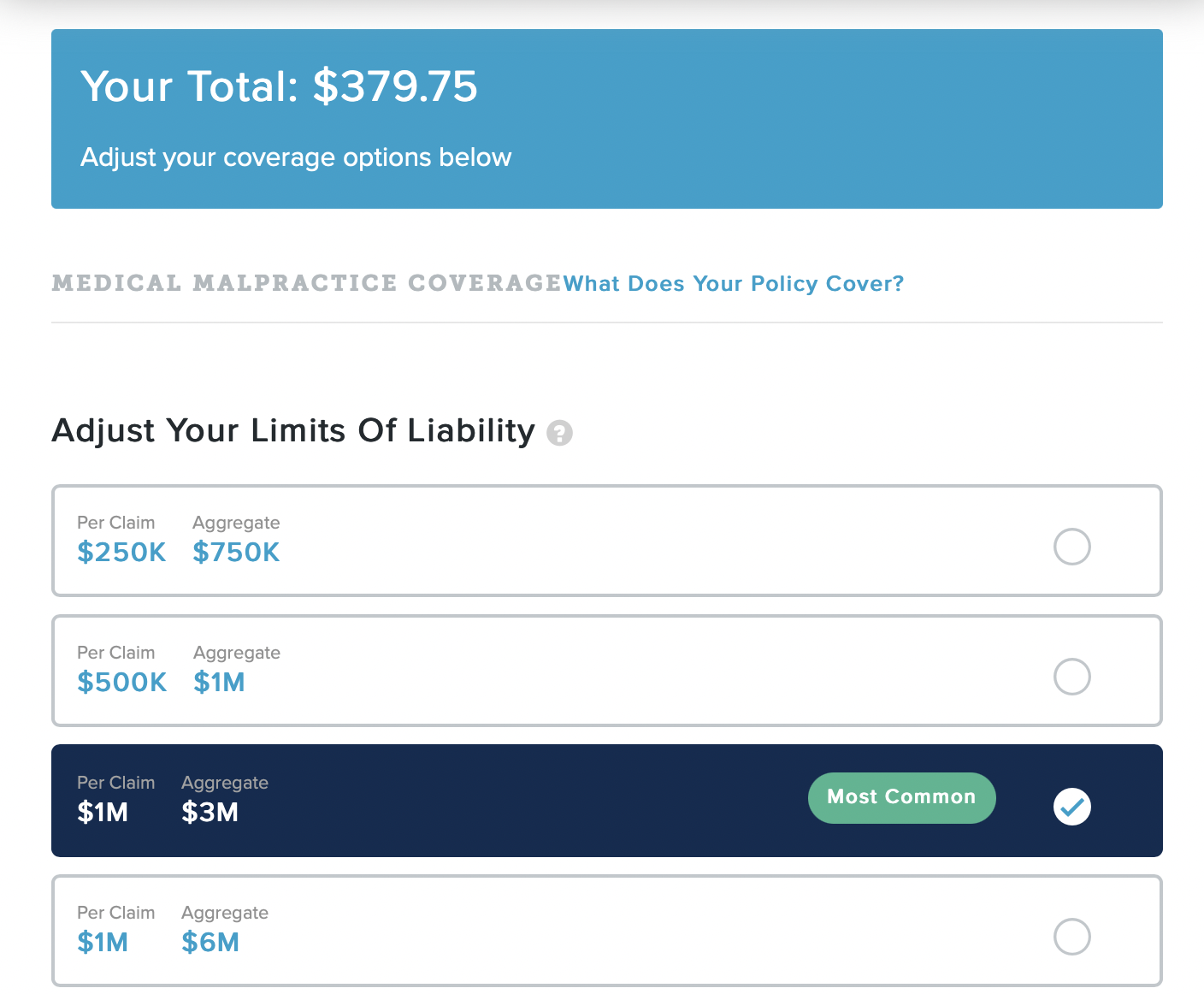Click the $1M aggregate in the $500K option

tap(219, 683)
